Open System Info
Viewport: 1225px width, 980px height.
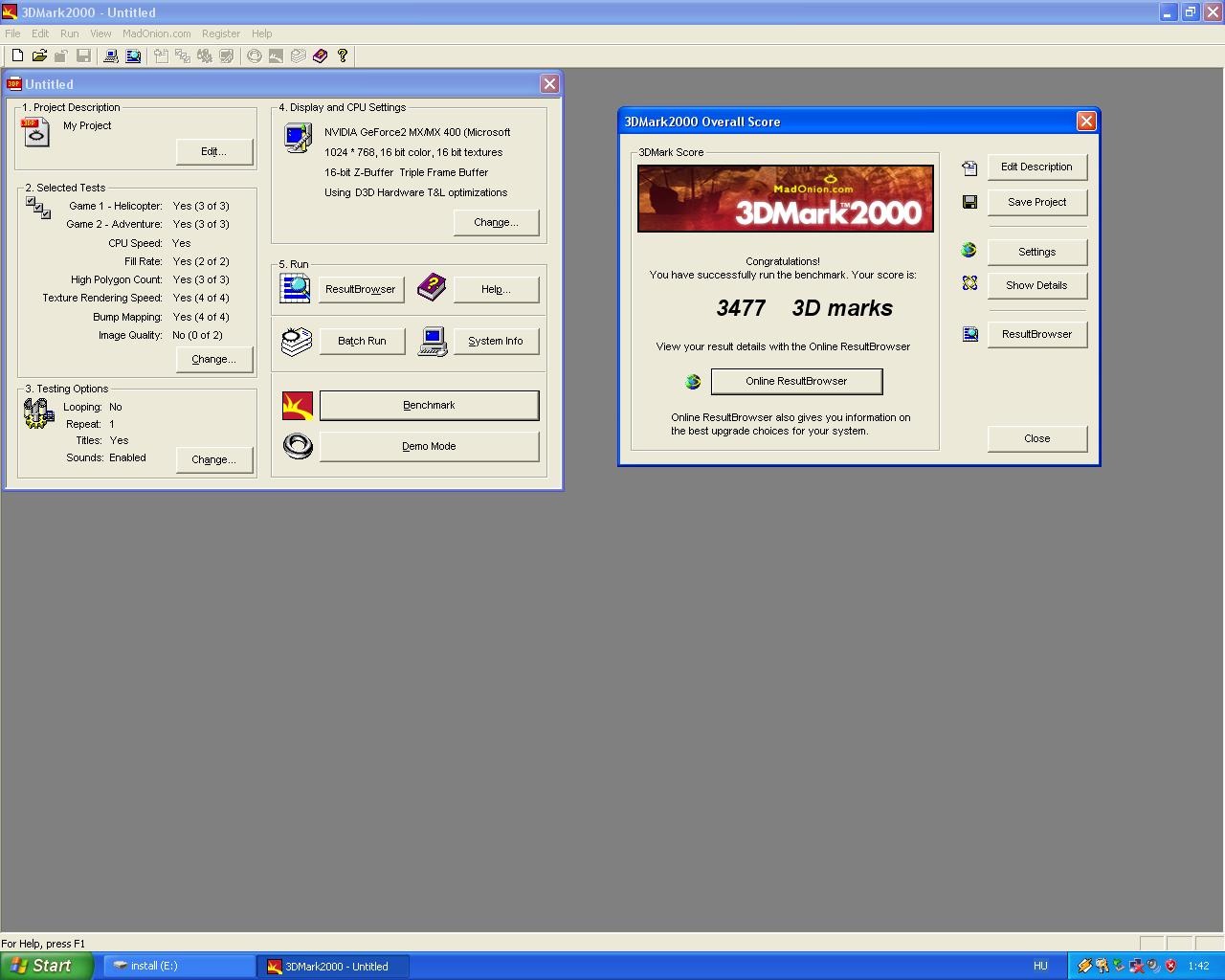[x=496, y=341]
